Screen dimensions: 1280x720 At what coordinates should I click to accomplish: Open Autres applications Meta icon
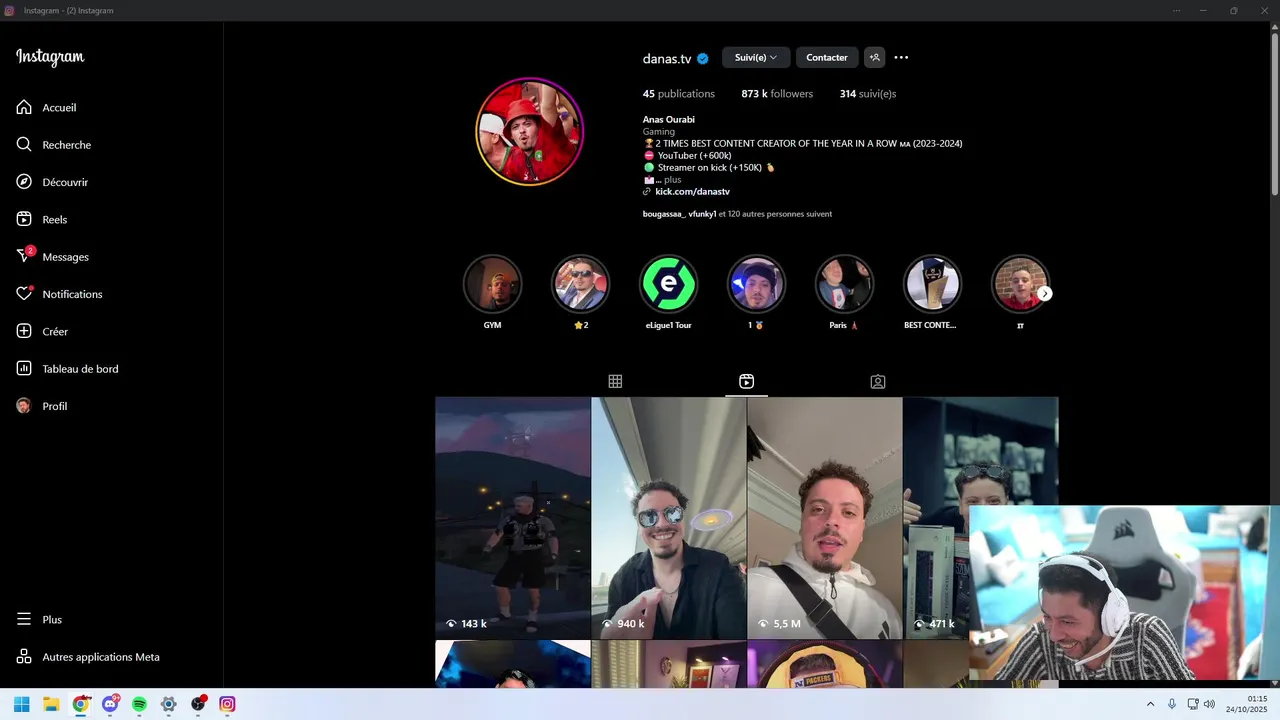24,657
